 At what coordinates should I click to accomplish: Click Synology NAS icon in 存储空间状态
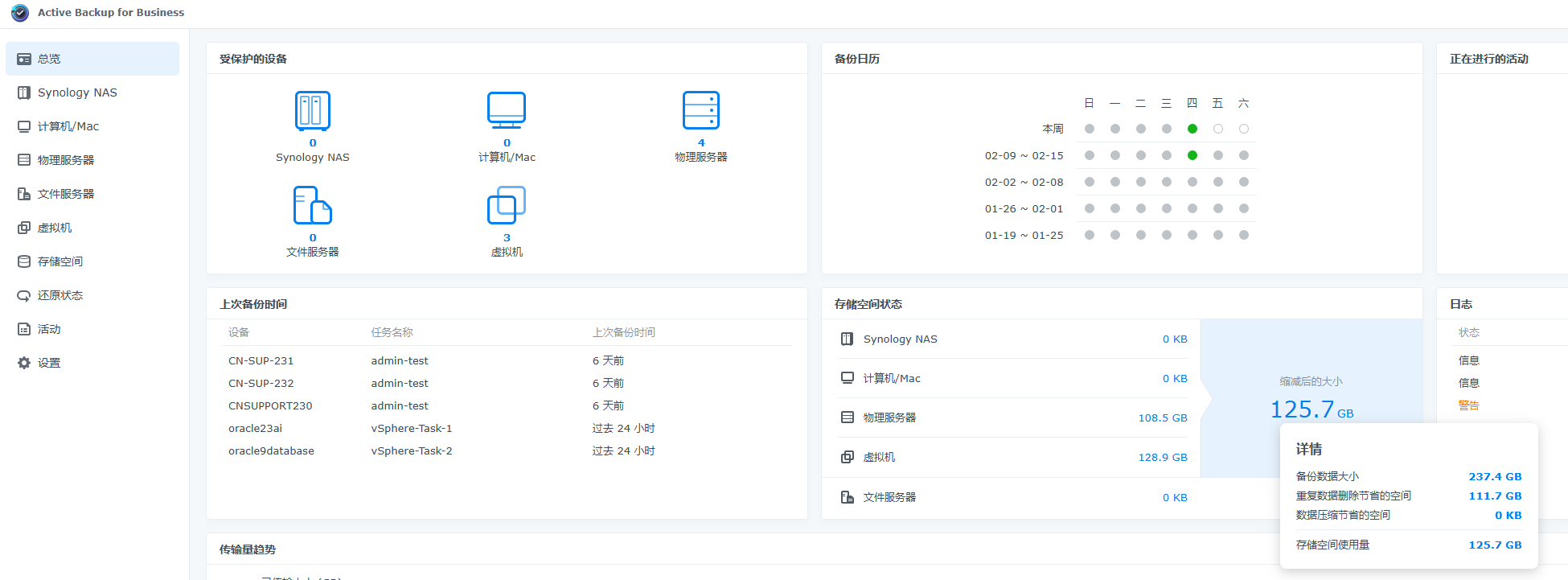coord(847,339)
